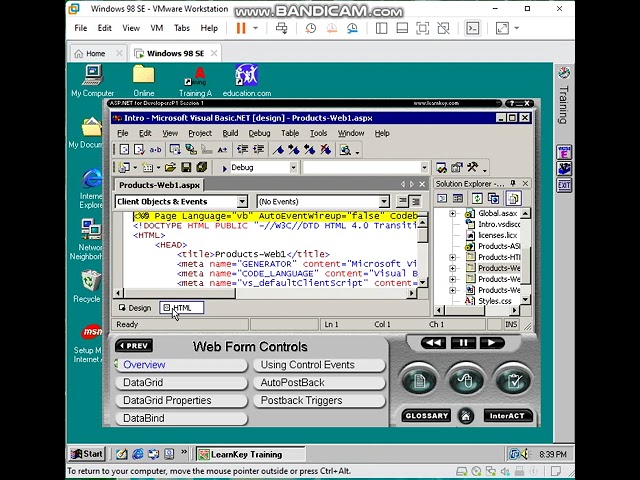The width and height of the screenshot is (640, 480).
Task: Pin Solution Explorer with the pushpin toggle
Action: [513, 184]
